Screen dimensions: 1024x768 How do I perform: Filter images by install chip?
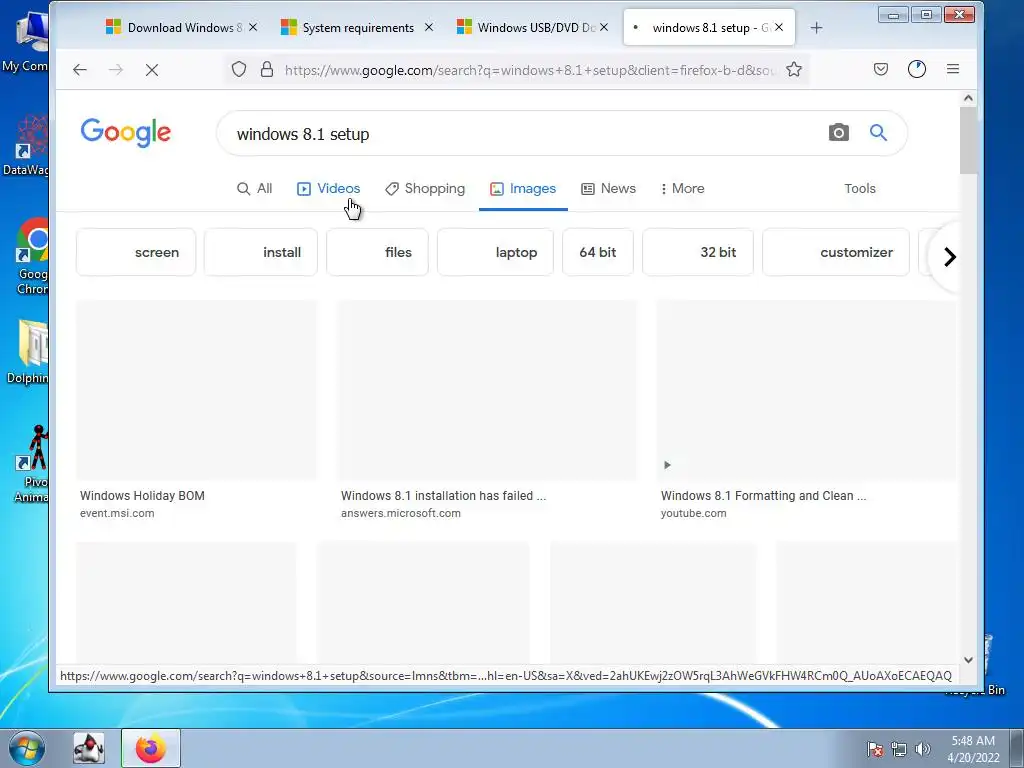click(261, 252)
